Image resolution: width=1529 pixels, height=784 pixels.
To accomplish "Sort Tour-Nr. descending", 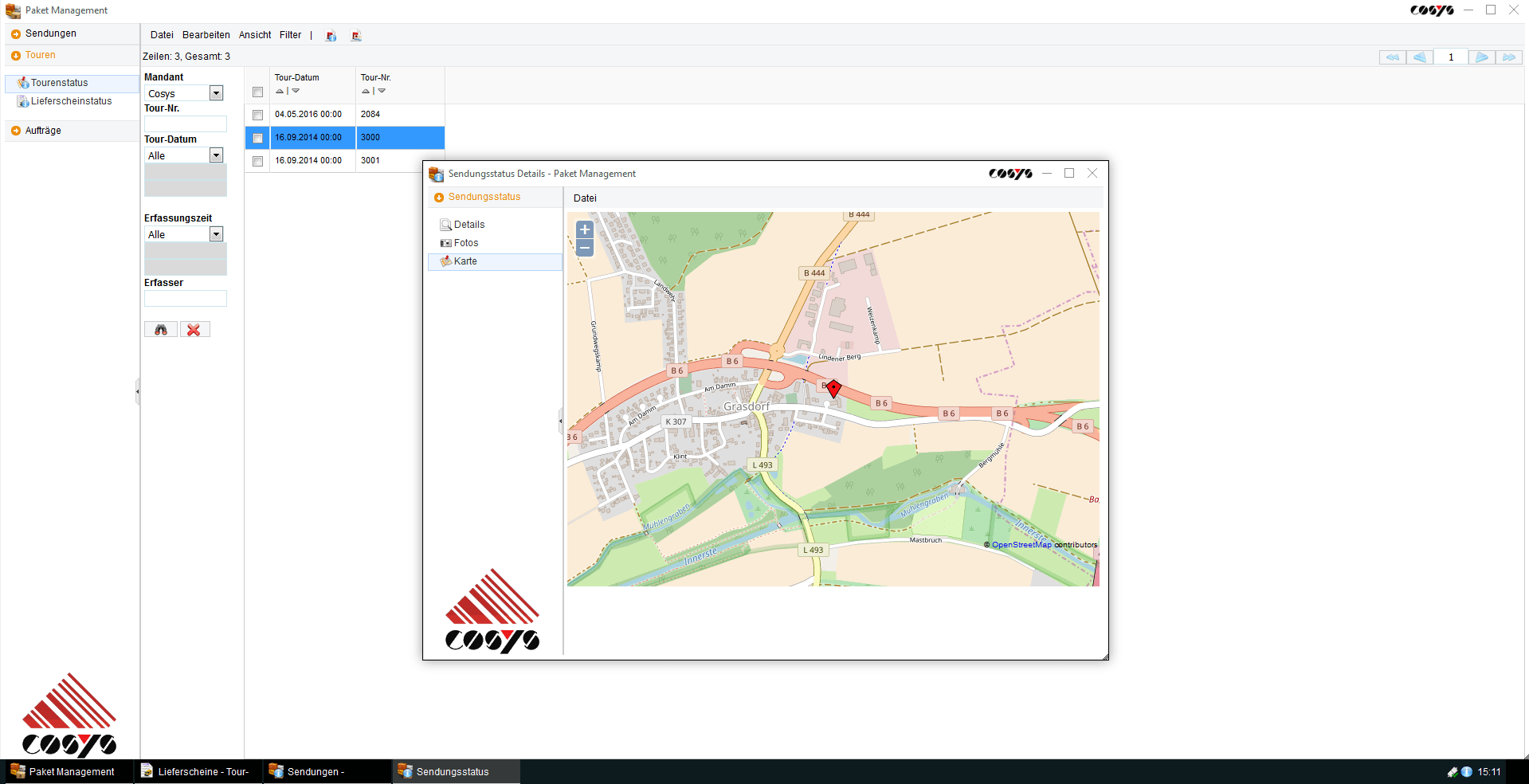I will [x=382, y=91].
